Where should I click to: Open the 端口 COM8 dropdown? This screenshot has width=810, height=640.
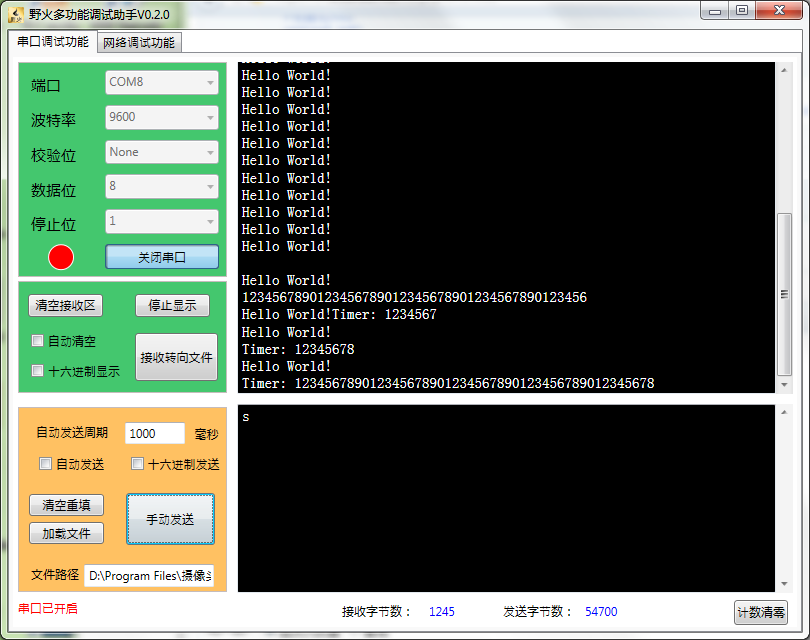tap(162, 83)
